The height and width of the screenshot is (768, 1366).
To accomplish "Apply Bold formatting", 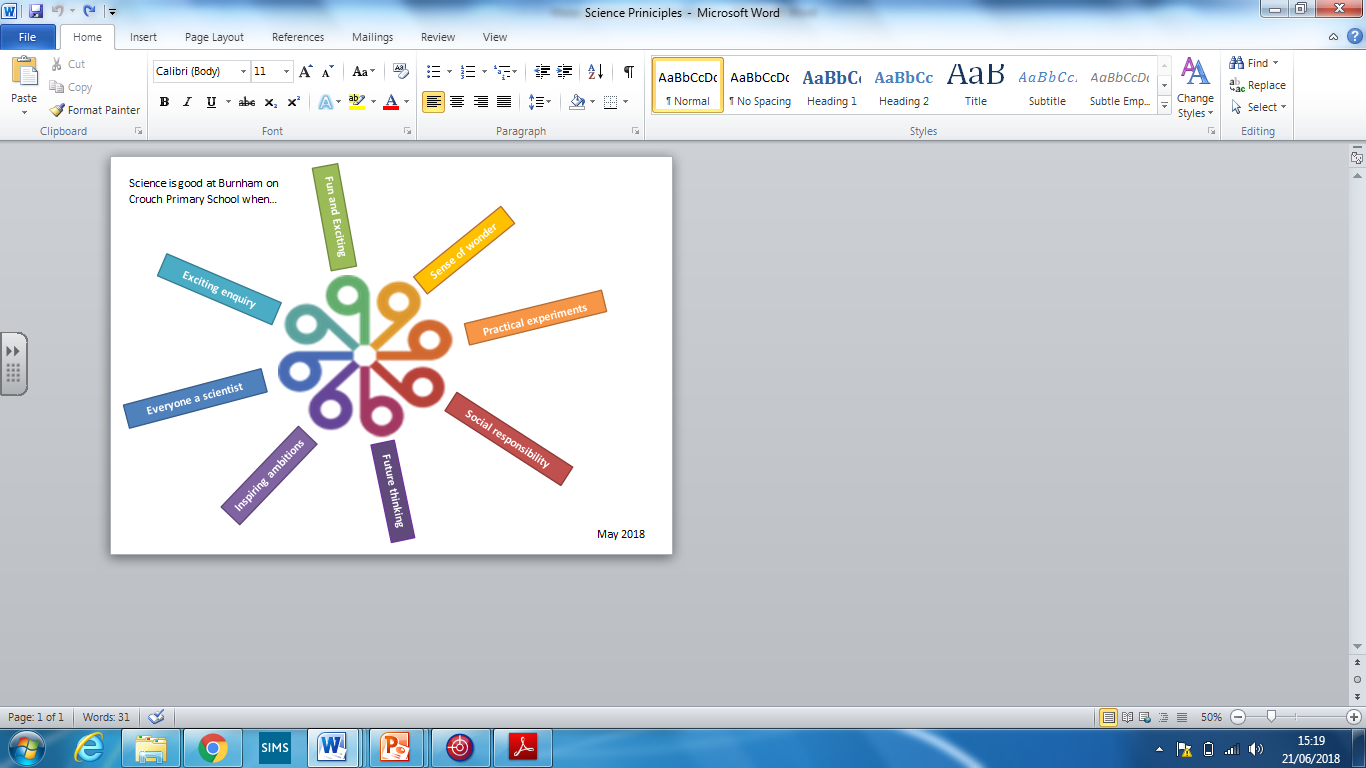I will [164, 102].
